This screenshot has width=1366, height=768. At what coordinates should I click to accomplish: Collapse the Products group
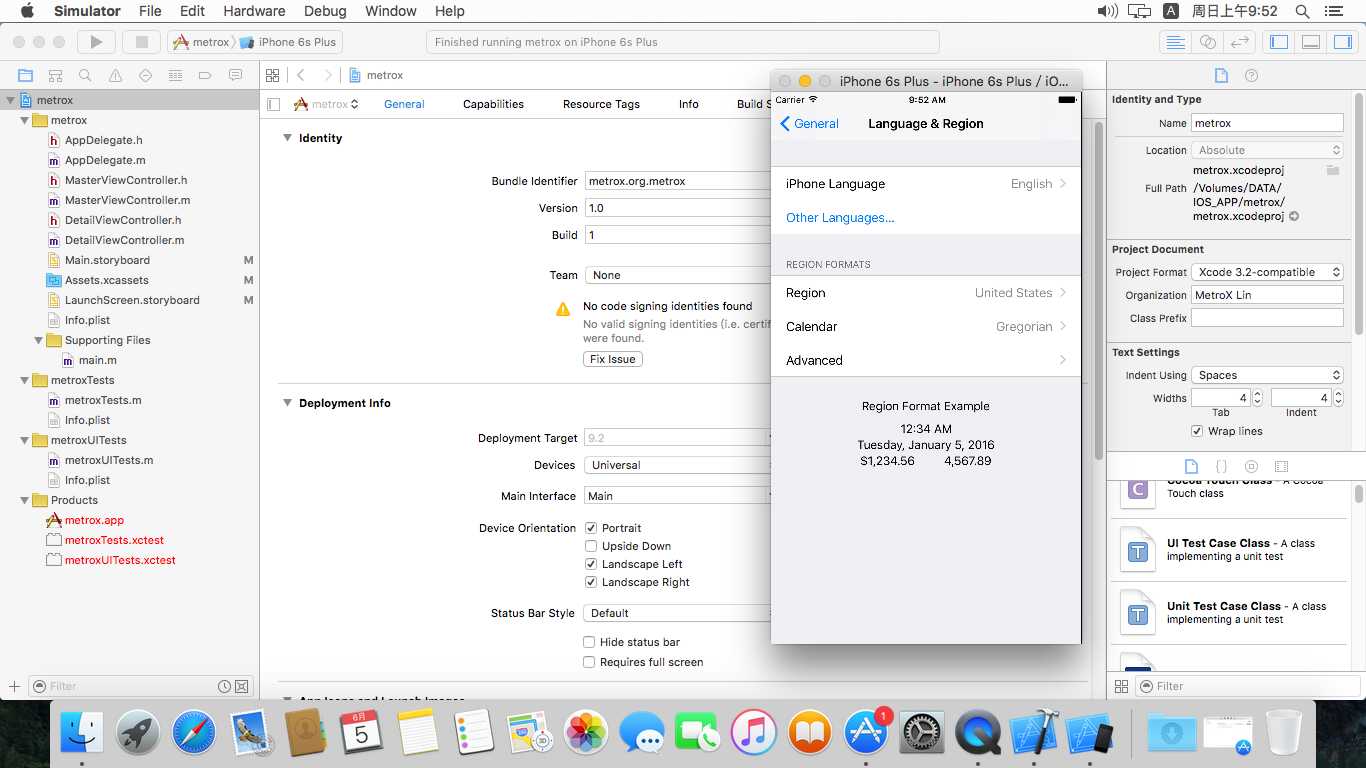pos(25,500)
